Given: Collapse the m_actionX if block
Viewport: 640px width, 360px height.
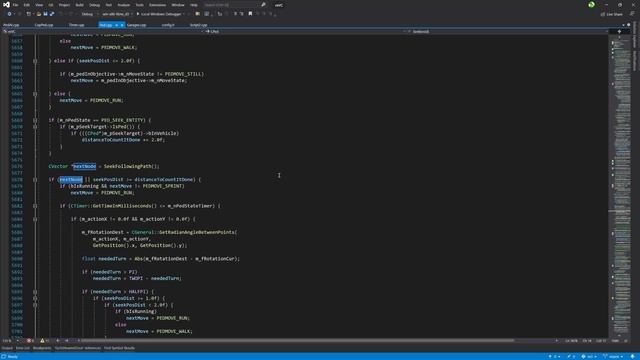Looking at the screenshot, I should [35, 219].
